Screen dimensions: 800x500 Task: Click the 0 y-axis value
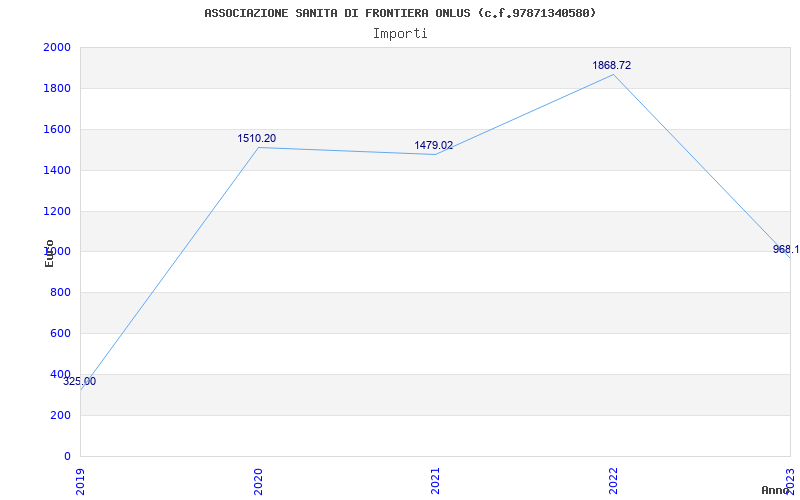pos(67,456)
